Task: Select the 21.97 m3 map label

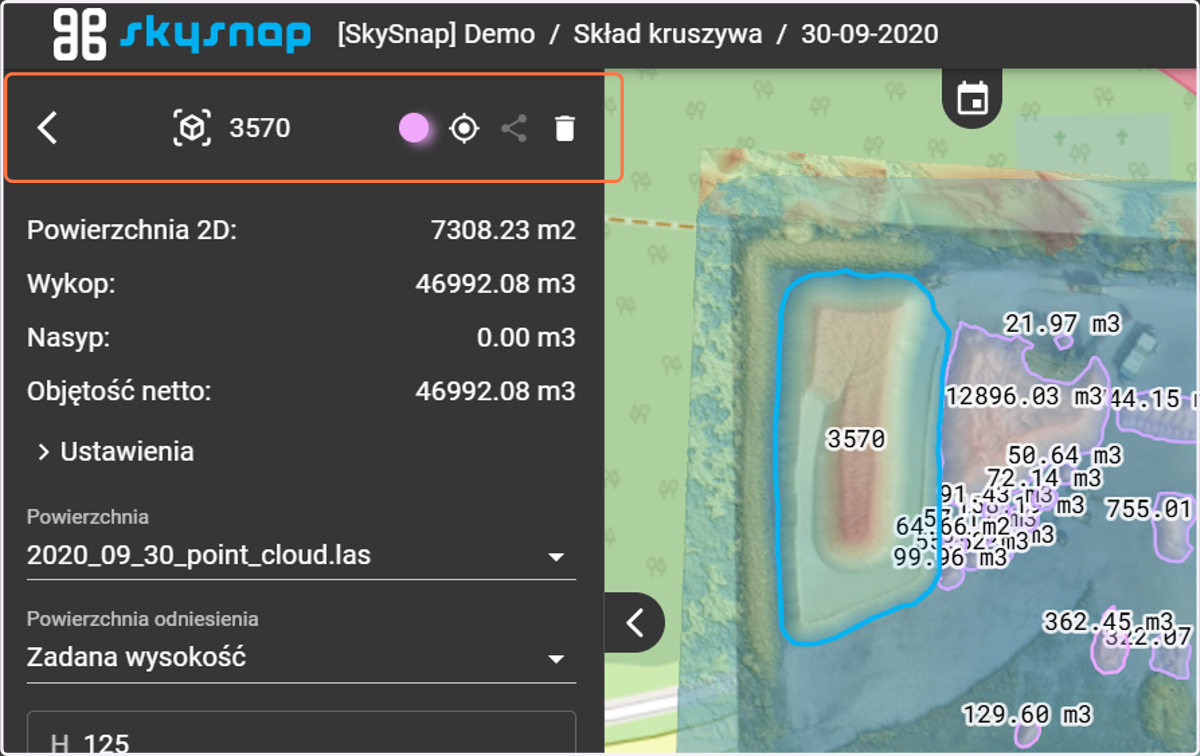Action: point(1062,323)
